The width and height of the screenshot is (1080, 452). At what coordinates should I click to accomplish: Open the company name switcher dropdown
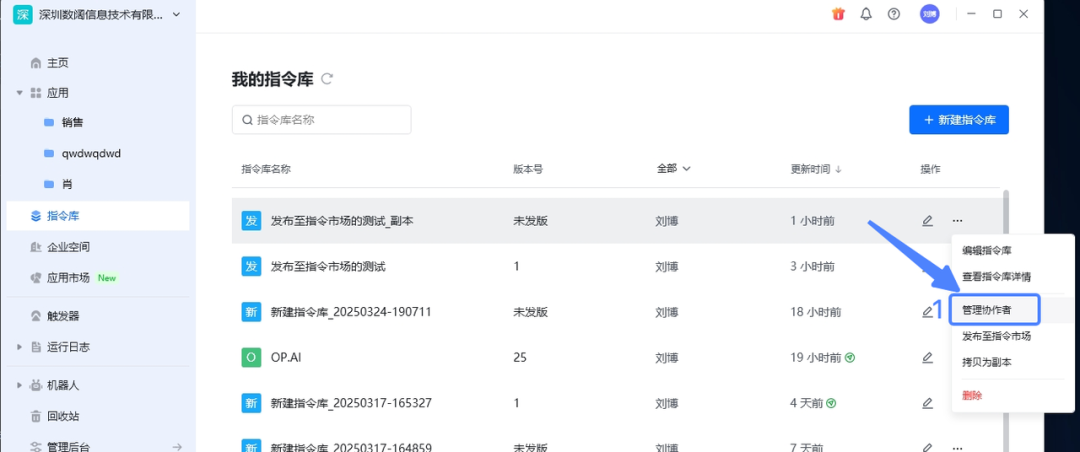176,14
